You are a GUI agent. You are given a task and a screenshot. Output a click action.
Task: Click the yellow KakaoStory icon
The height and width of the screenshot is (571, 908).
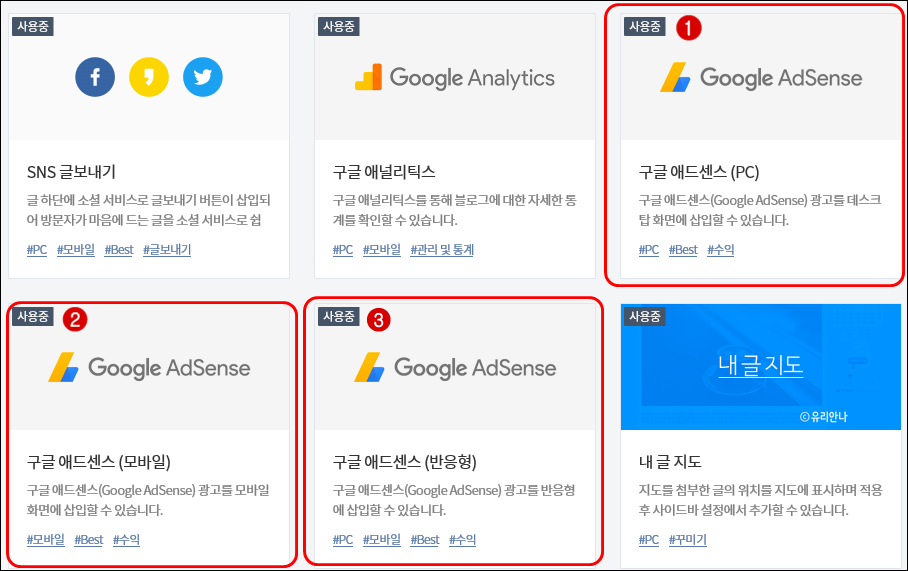pos(149,77)
